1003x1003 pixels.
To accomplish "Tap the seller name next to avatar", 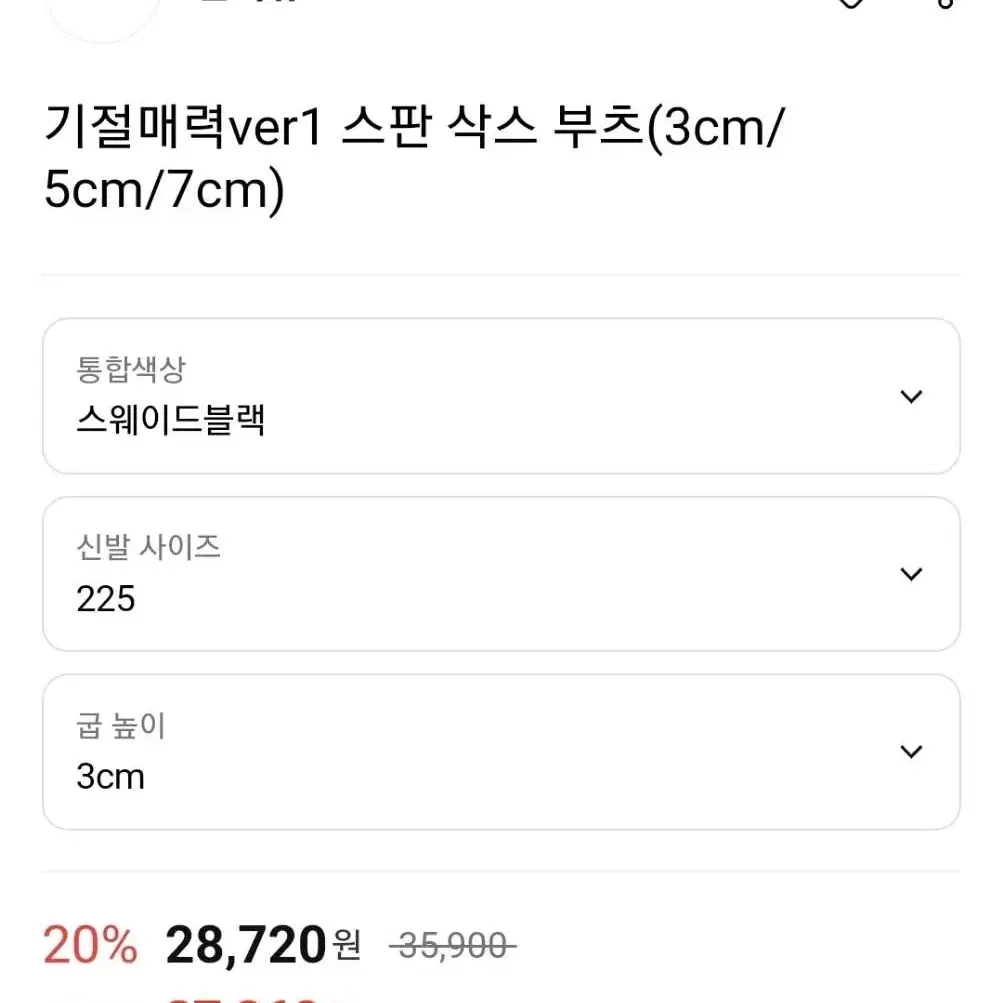I will (x=249, y=2).
